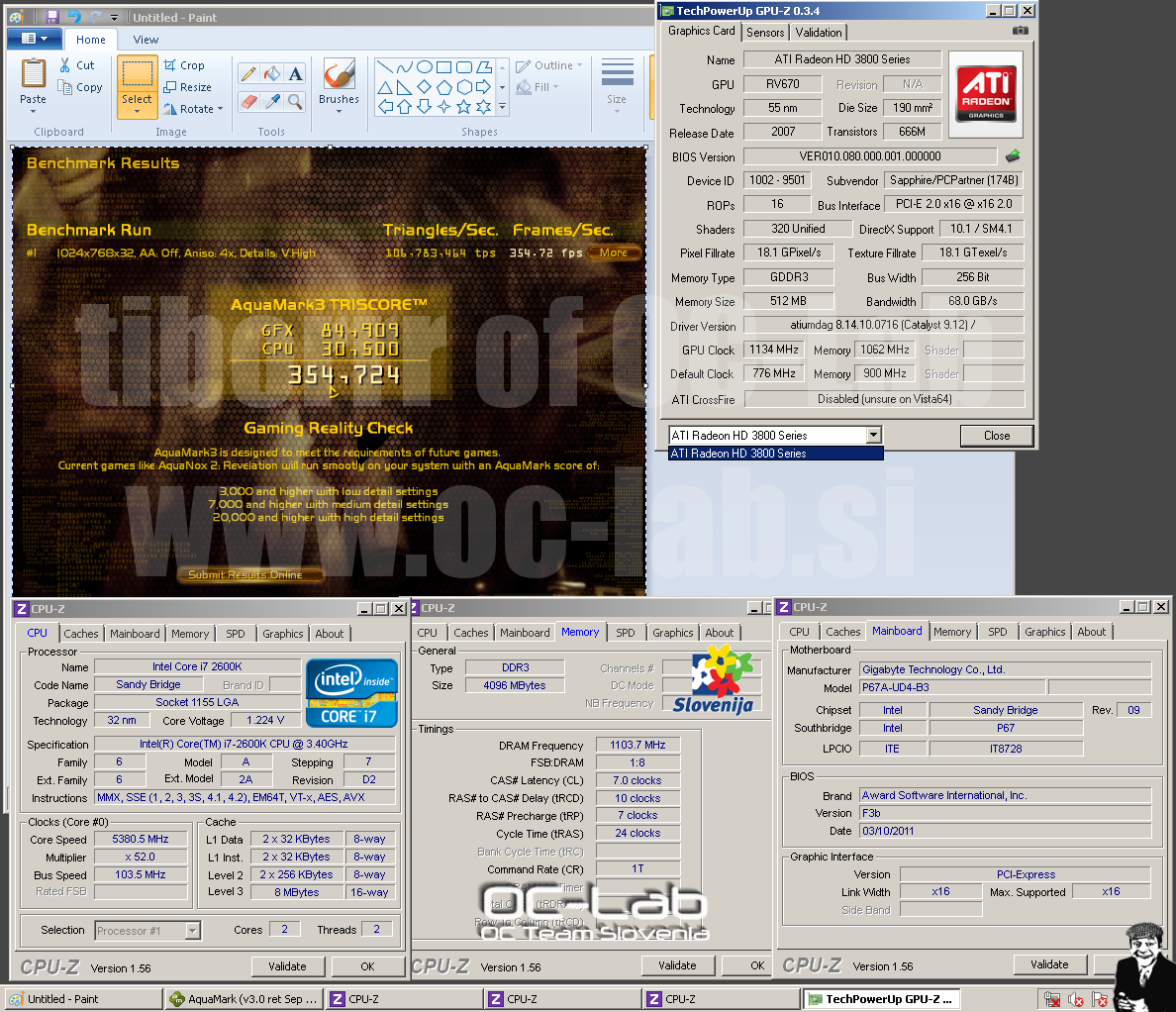Open Mainboard tab in left CPU-Z window
The width and height of the screenshot is (1176, 1012).
(135, 633)
